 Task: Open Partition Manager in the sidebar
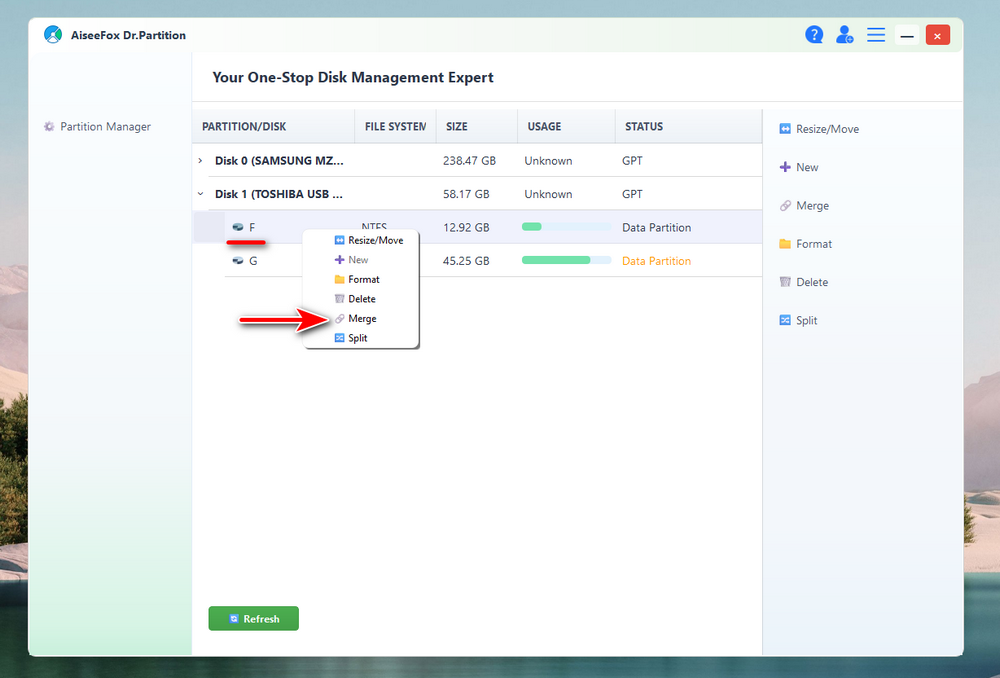[x=104, y=127]
